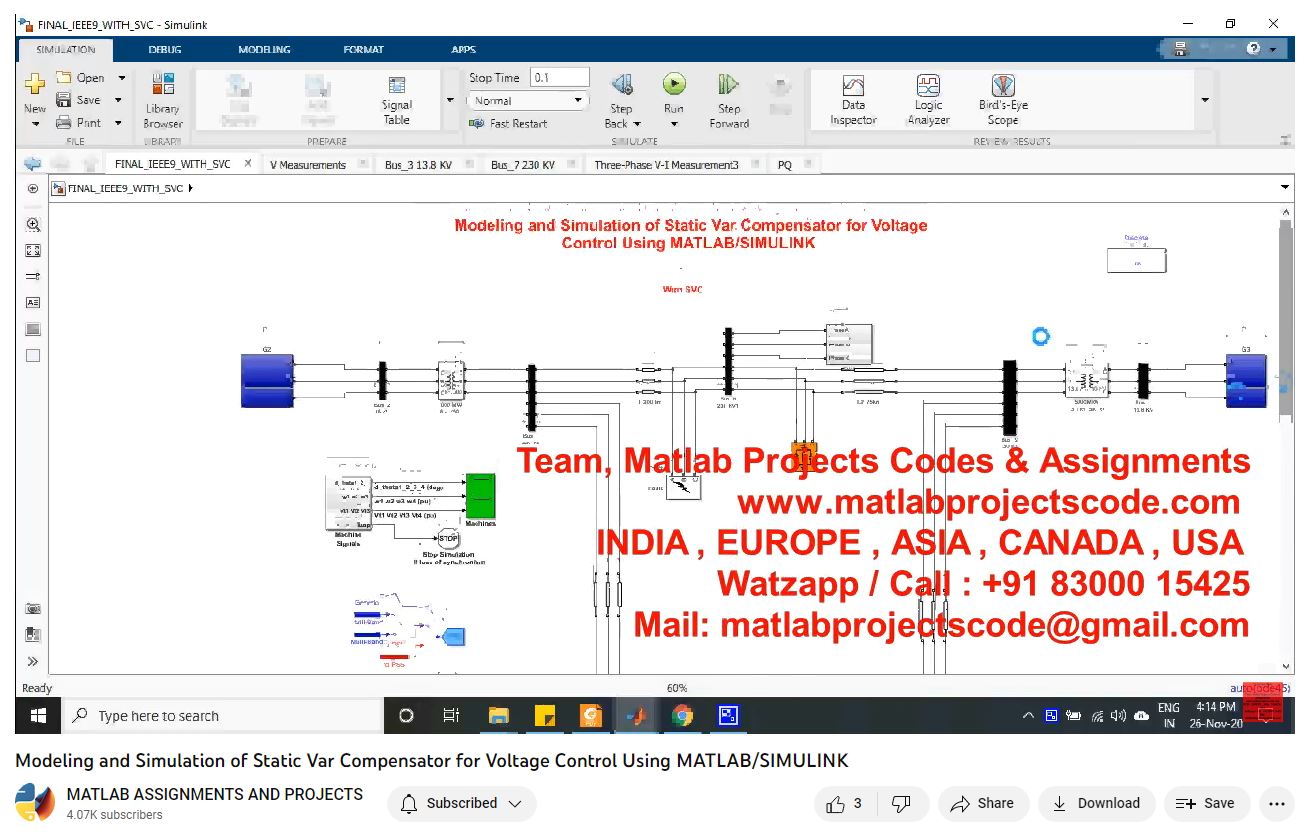Select the Bus_7 230 KV tab
The image size is (1305, 837).
click(522, 165)
